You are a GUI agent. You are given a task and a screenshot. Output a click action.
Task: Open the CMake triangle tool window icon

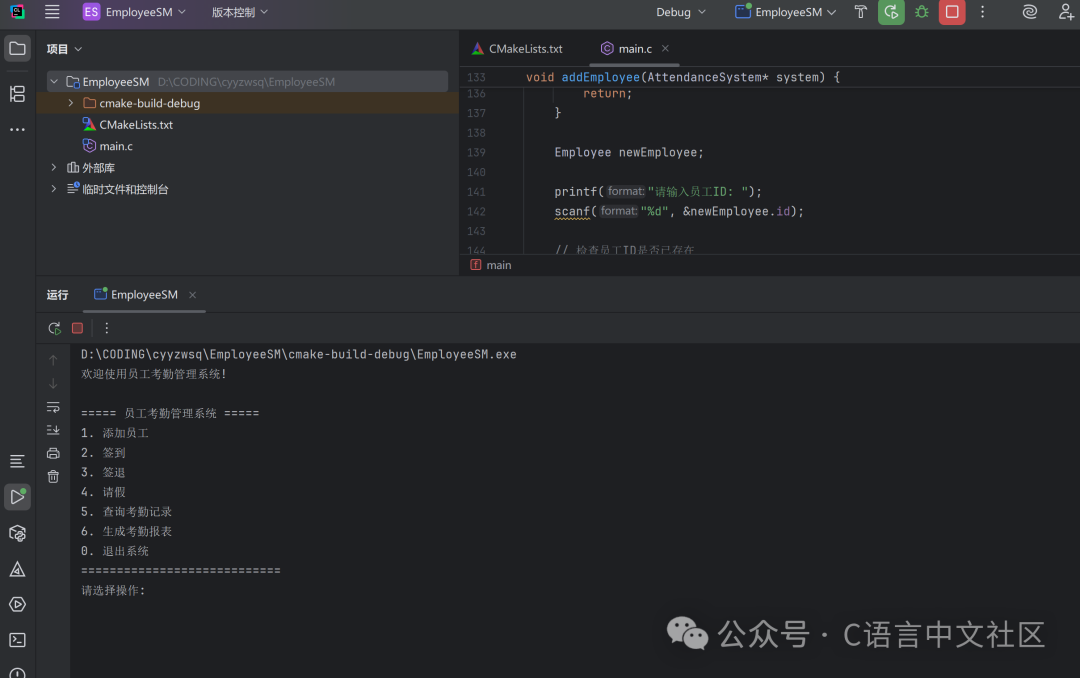17,569
